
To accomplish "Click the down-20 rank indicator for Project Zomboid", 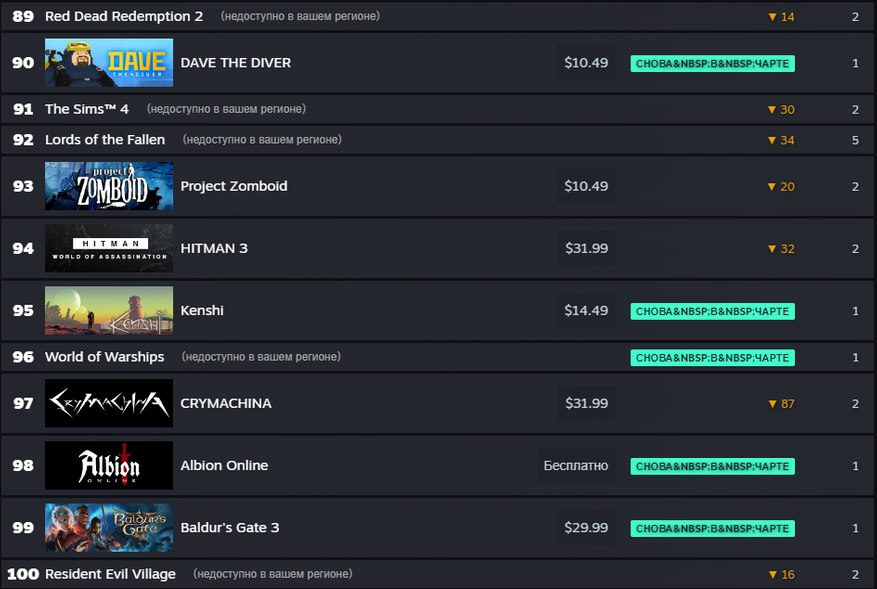I will 781,187.
